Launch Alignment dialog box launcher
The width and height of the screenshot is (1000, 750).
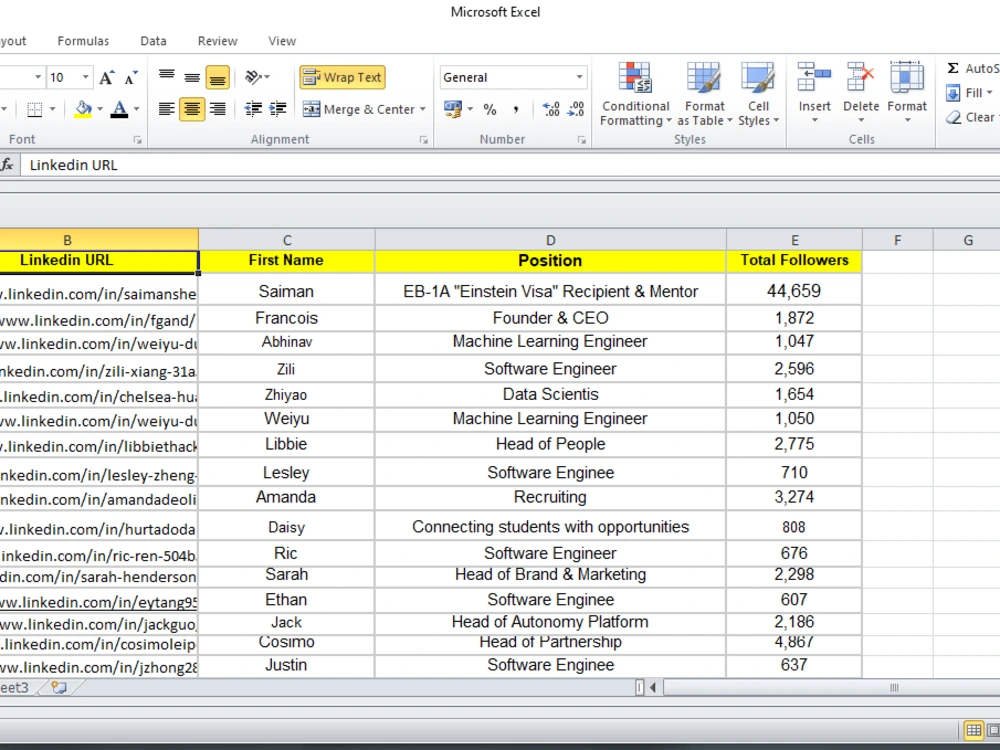pos(423,140)
